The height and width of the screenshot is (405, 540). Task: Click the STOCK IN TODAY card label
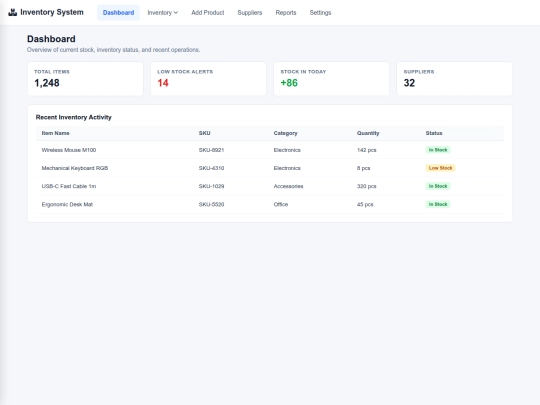[303, 72]
